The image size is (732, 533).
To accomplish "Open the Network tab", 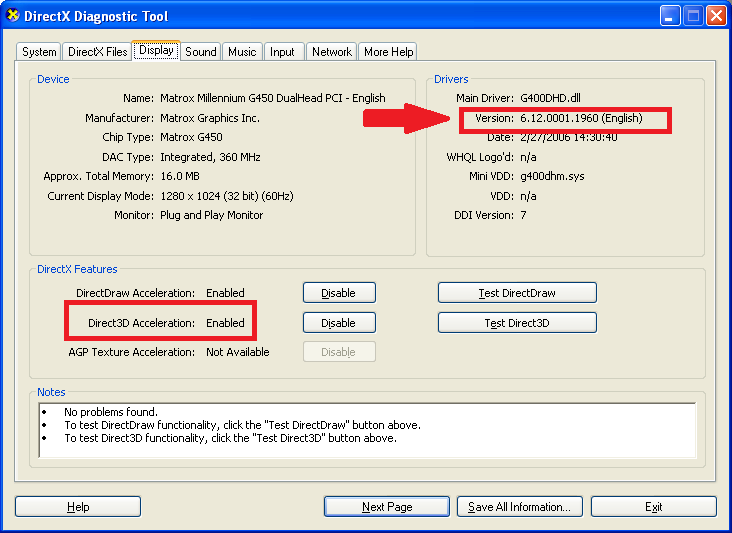I will [332, 52].
